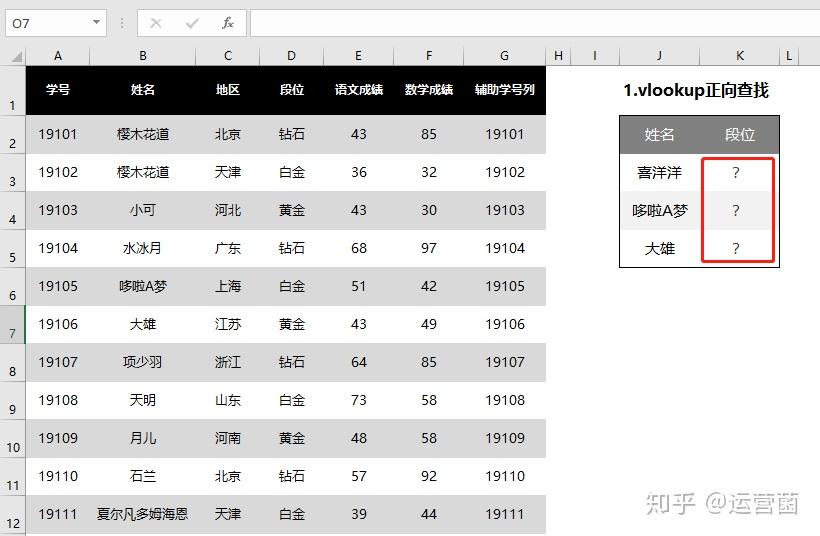This screenshot has height=536, width=820.
Task: Click the name cell 石兰
Action: (142, 476)
